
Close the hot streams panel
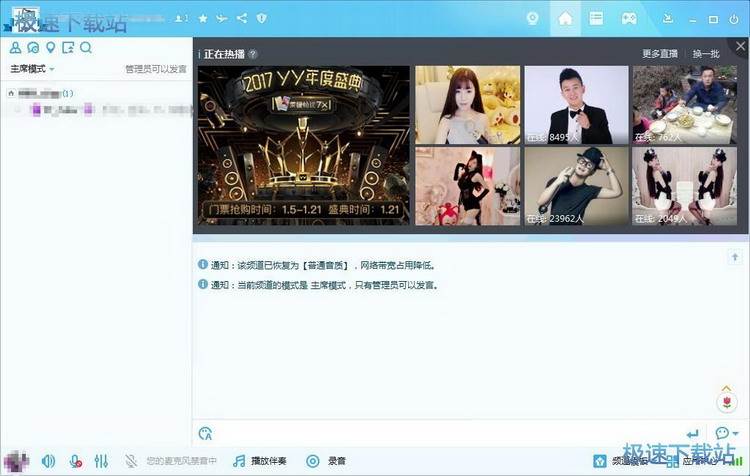pos(740,46)
